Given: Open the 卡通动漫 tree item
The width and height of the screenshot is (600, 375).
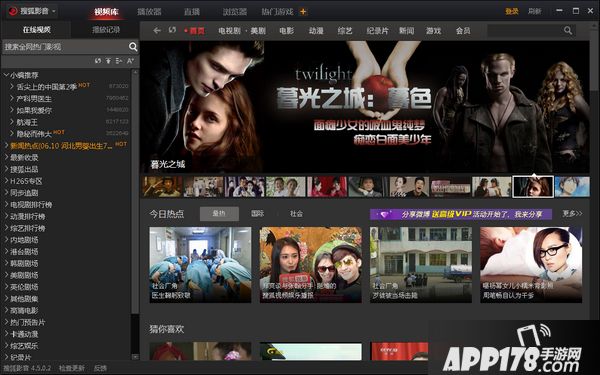Looking at the screenshot, I should pos(24,334).
